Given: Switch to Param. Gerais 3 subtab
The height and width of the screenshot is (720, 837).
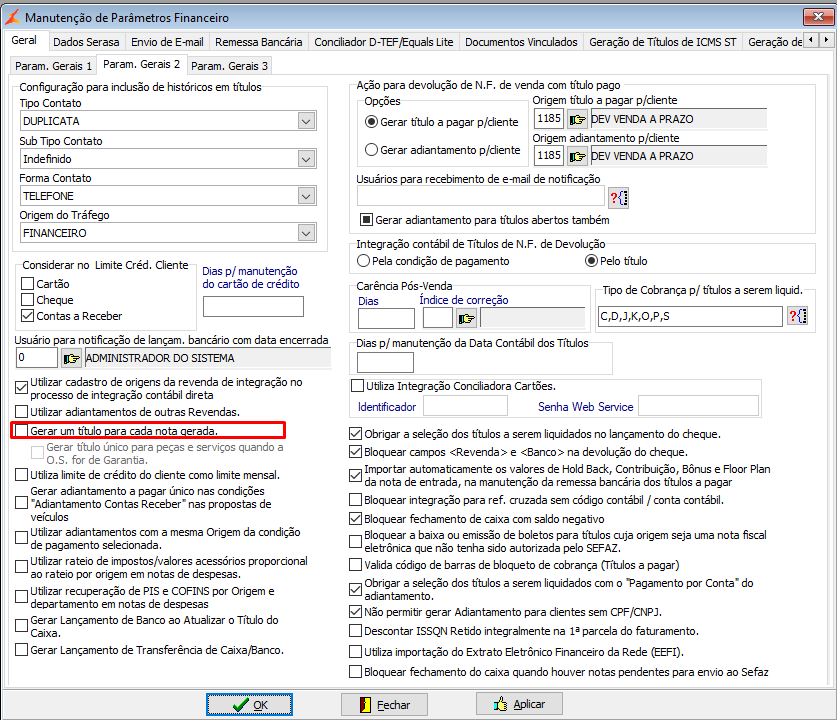Looking at the screenshot, I should point(230,66).
